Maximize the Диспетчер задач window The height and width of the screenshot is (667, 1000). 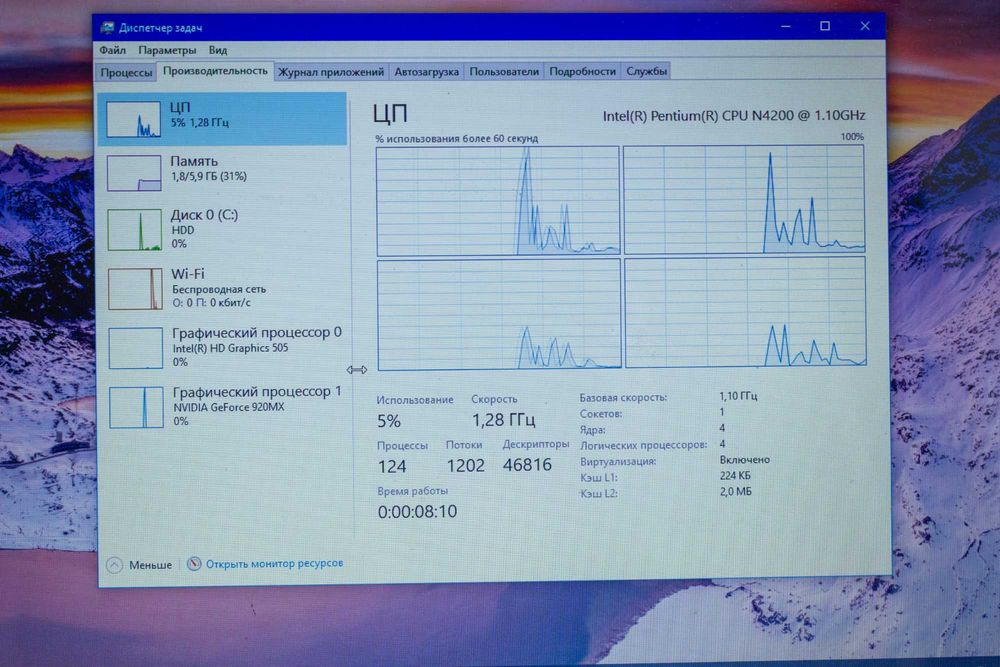click(x=825, y=26)
